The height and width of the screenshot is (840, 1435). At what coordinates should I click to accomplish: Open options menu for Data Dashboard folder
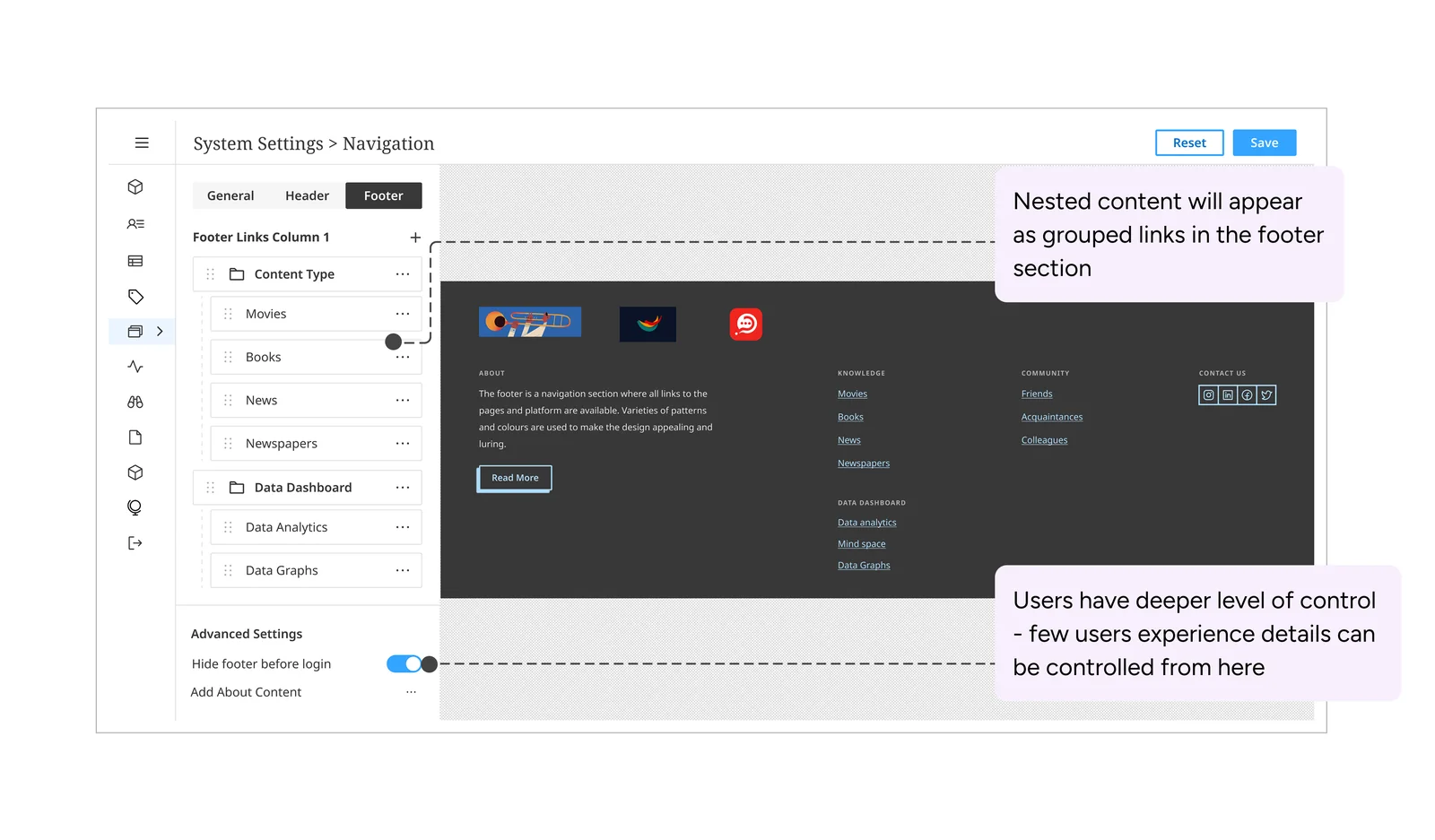pos(403,488)
